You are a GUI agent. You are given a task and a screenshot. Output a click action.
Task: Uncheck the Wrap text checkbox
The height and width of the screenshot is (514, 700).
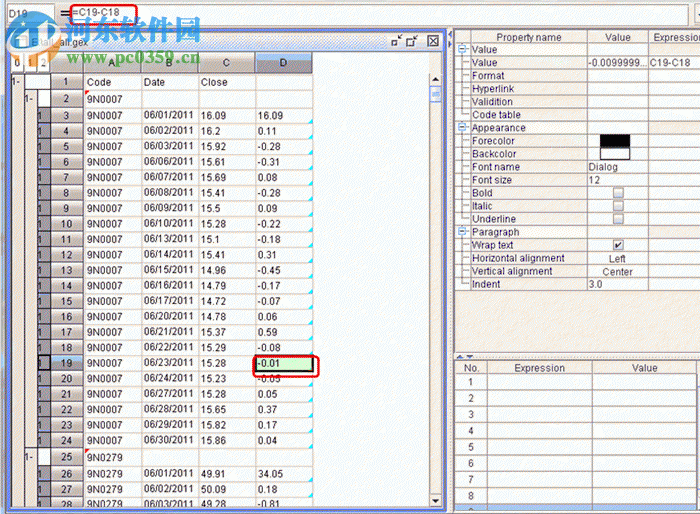618,245
